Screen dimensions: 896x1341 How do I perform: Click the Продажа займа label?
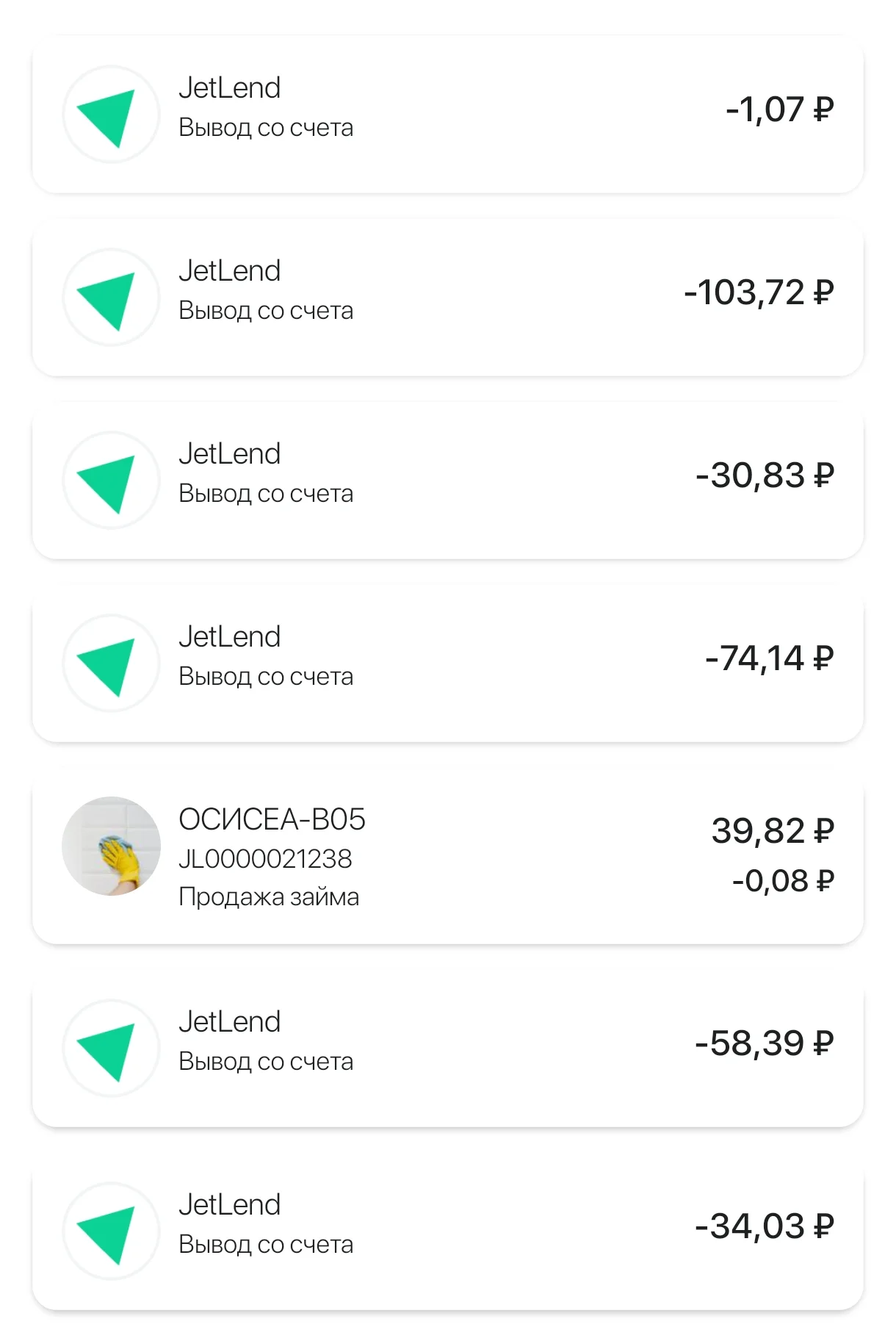click(x=269, y=897)
